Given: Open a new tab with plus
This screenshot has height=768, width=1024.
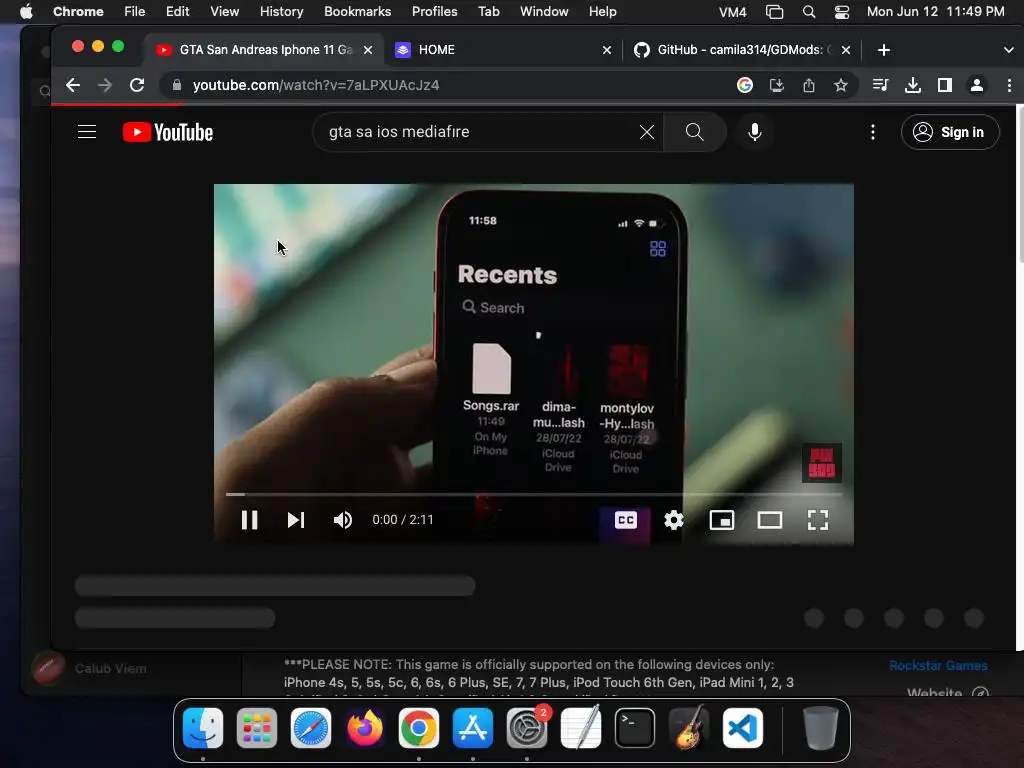Looking at the screenshot, I should point(884,50).
